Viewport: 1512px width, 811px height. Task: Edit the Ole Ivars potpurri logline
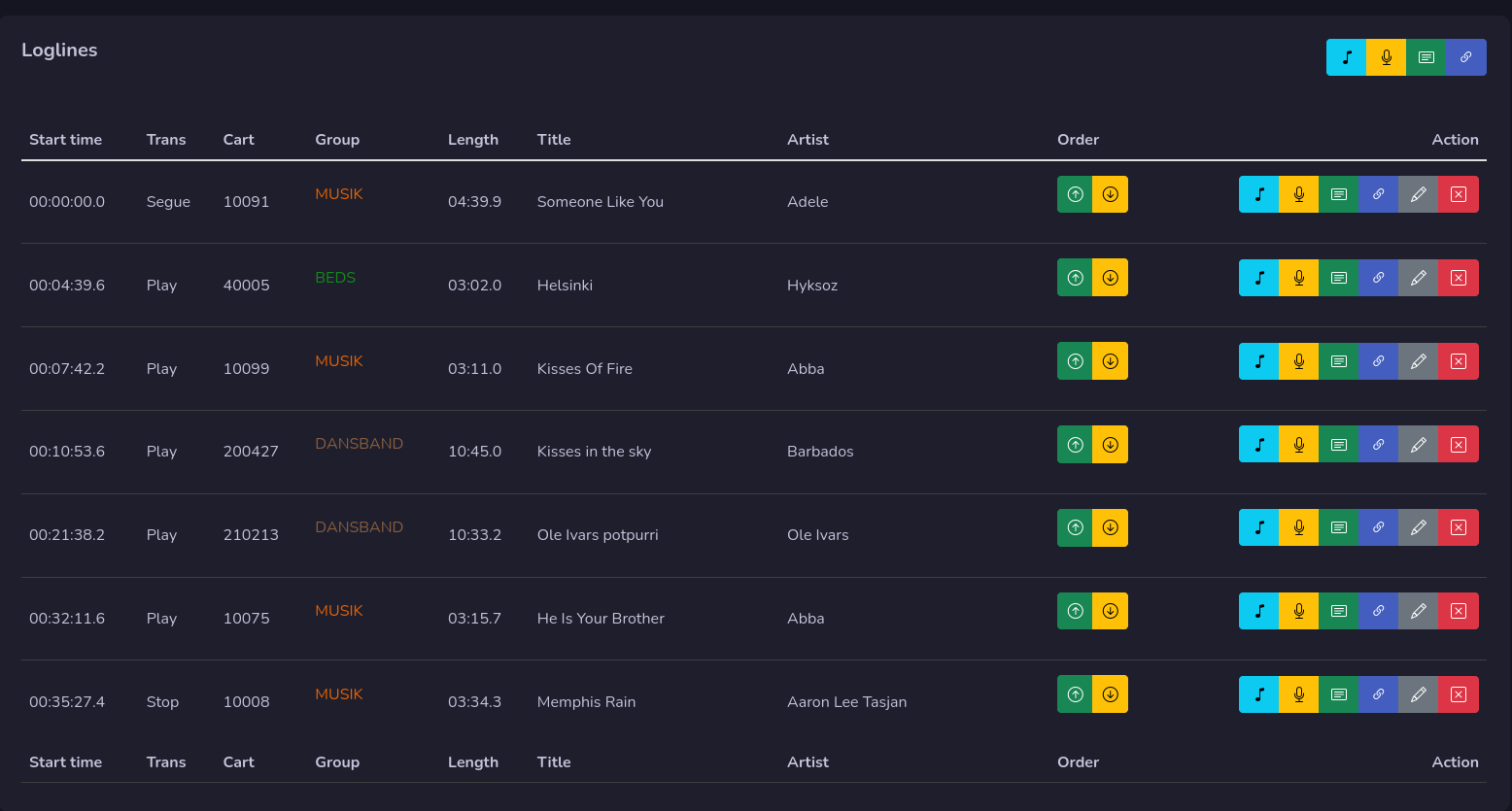pyautogui.click(x=1418, y=527)
